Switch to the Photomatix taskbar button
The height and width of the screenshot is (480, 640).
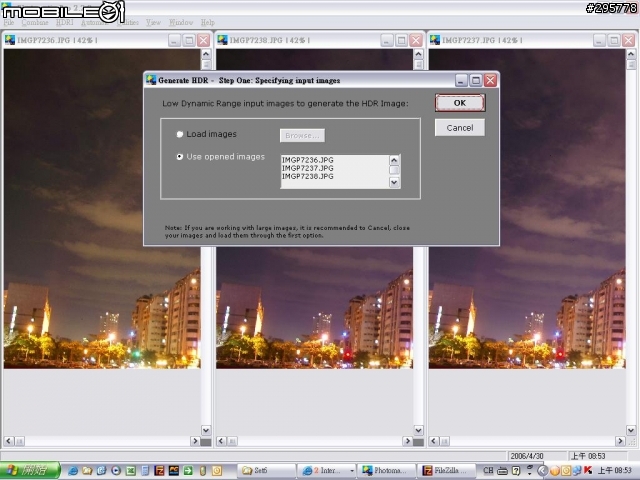tap(386, 471)
